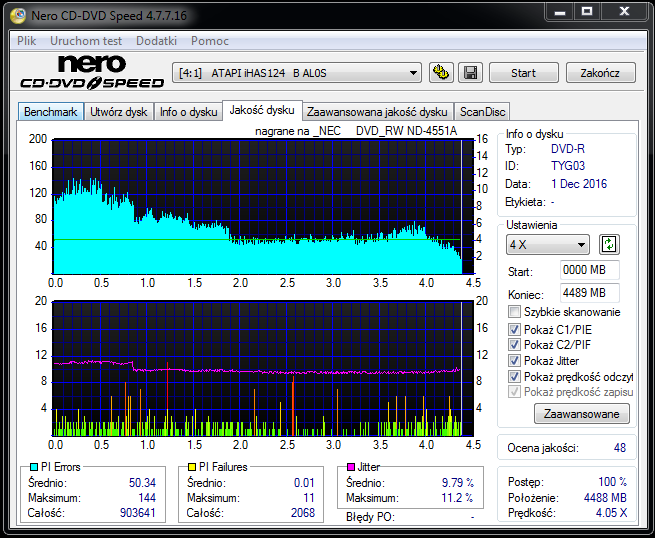The width and height of the screenshot is (655, 538).
Task: Click the Nero app icon in title bar
Action: [x=18, y=15]
